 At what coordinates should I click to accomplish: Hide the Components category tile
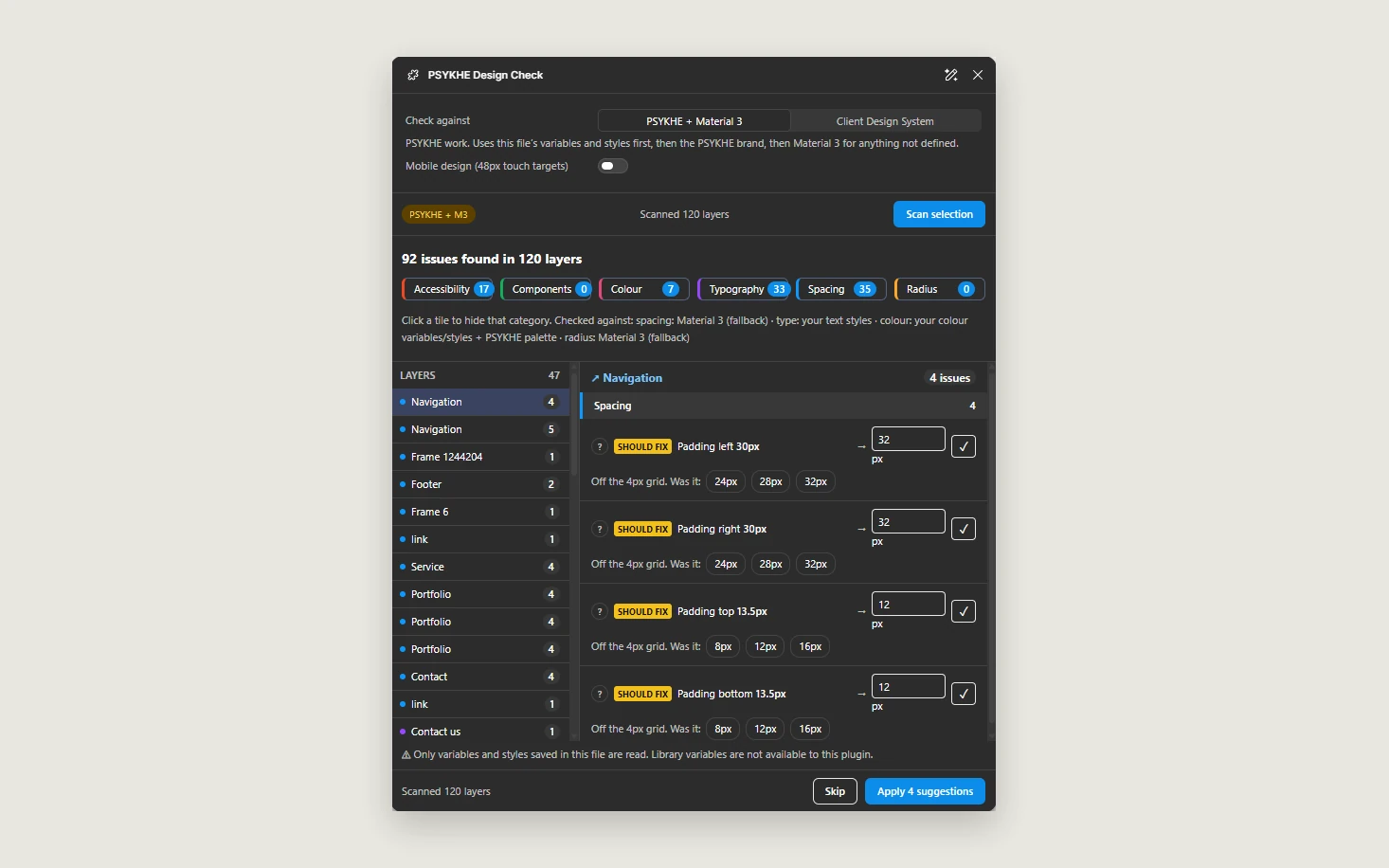pyautogui.click(x=547, y=289)
